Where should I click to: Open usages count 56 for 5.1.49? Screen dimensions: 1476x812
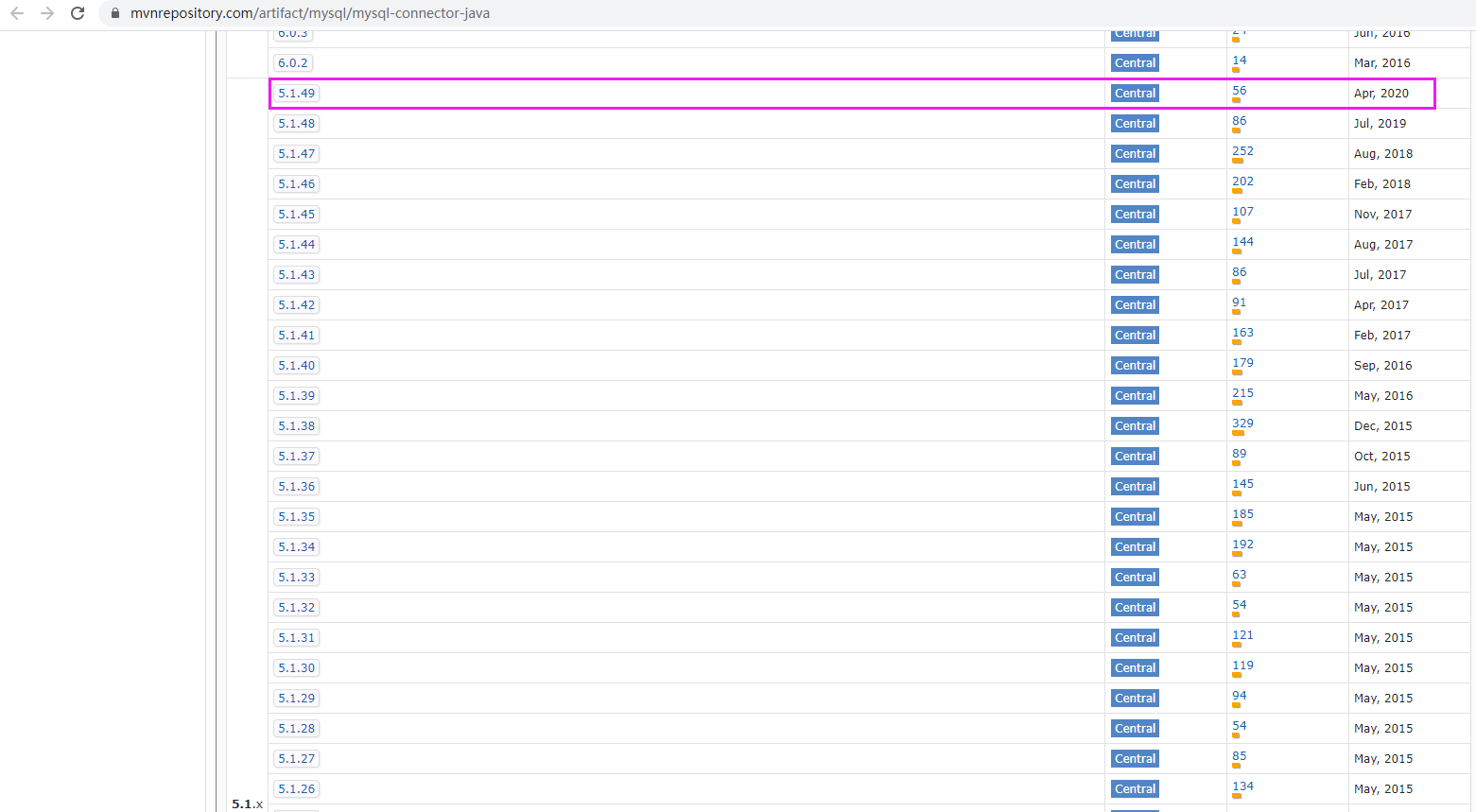(1240, 91)
